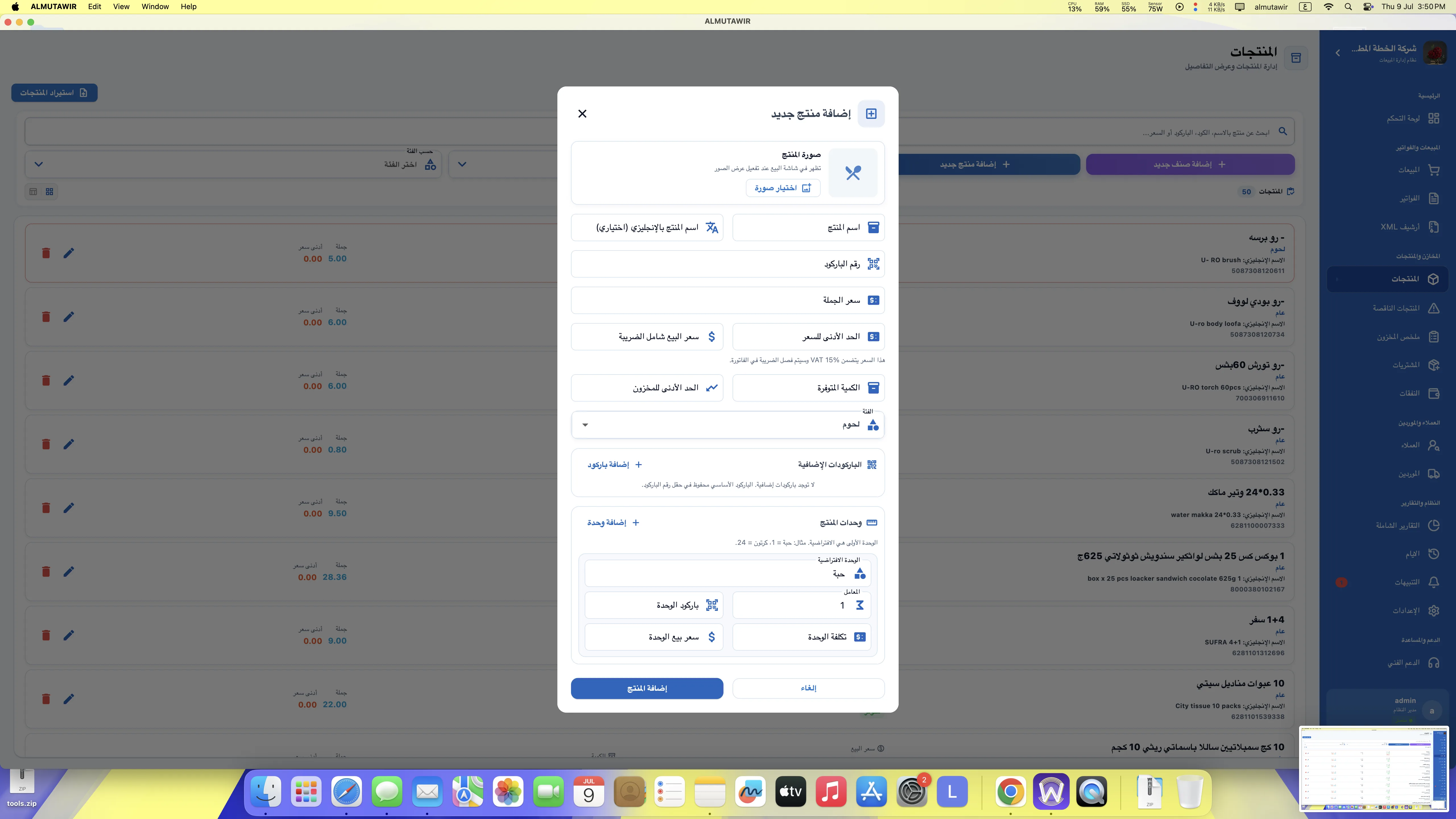1456x819 pixels.
Task: Click إضافة باركود link
Action: pyautogui.click(x=614, y=465)
